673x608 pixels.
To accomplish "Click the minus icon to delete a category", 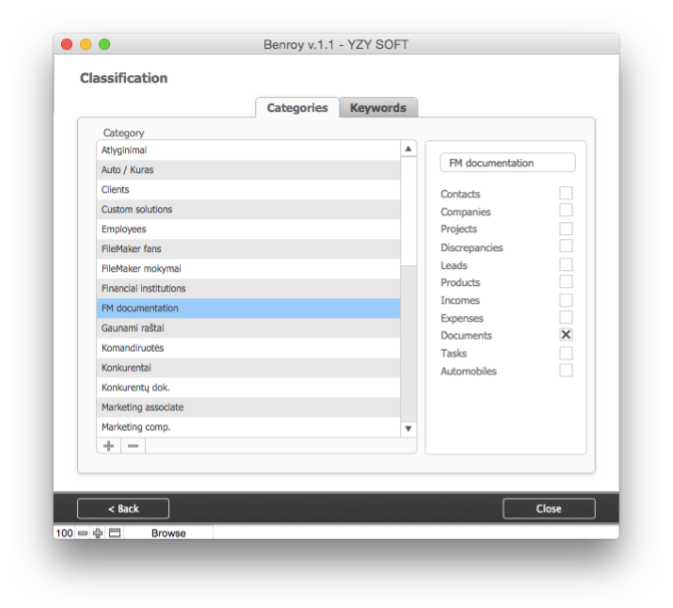I will tap(133, 445).
